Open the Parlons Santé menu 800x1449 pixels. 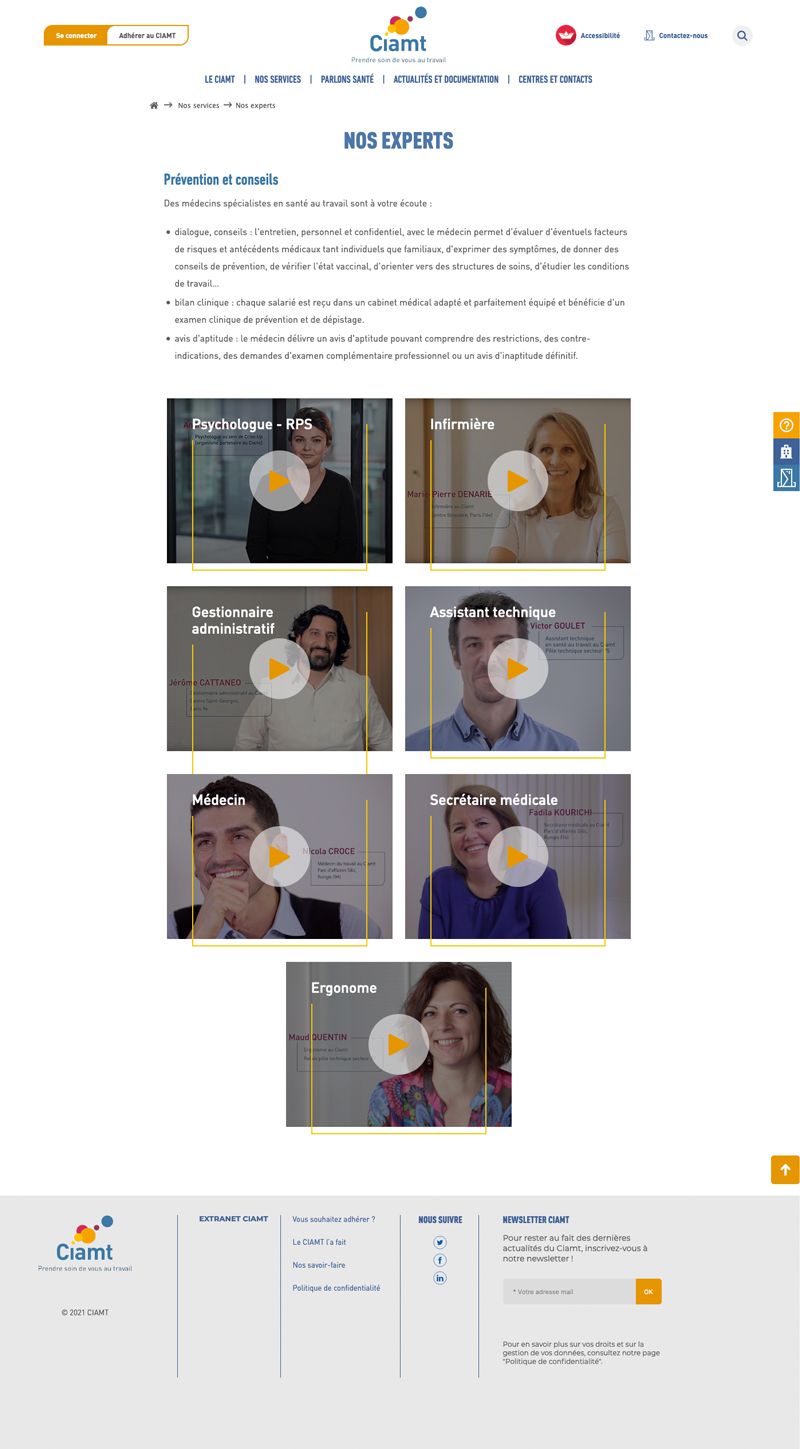coord(347,79)
